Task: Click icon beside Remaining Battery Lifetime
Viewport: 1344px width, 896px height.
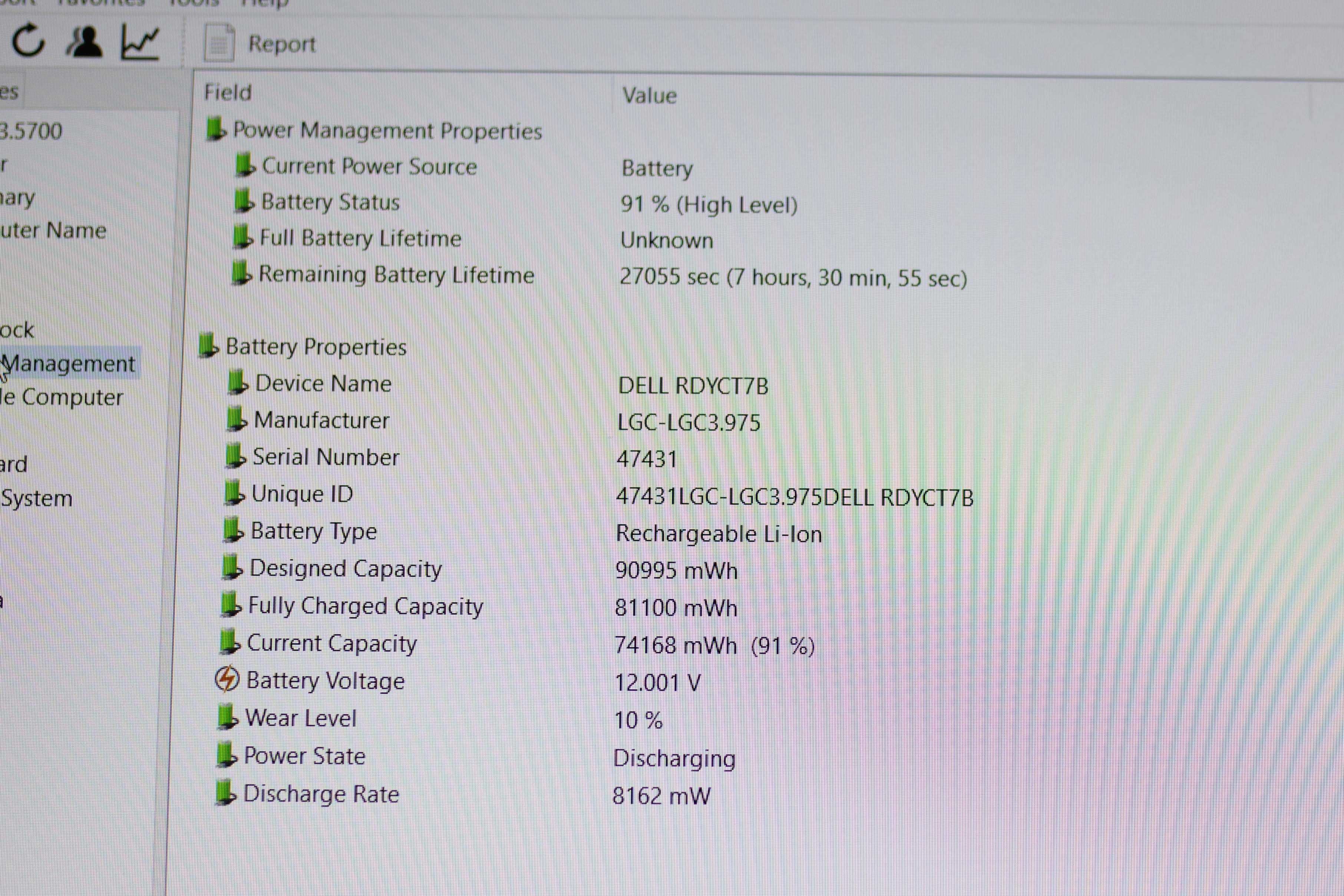Action: tap(241, 272)
